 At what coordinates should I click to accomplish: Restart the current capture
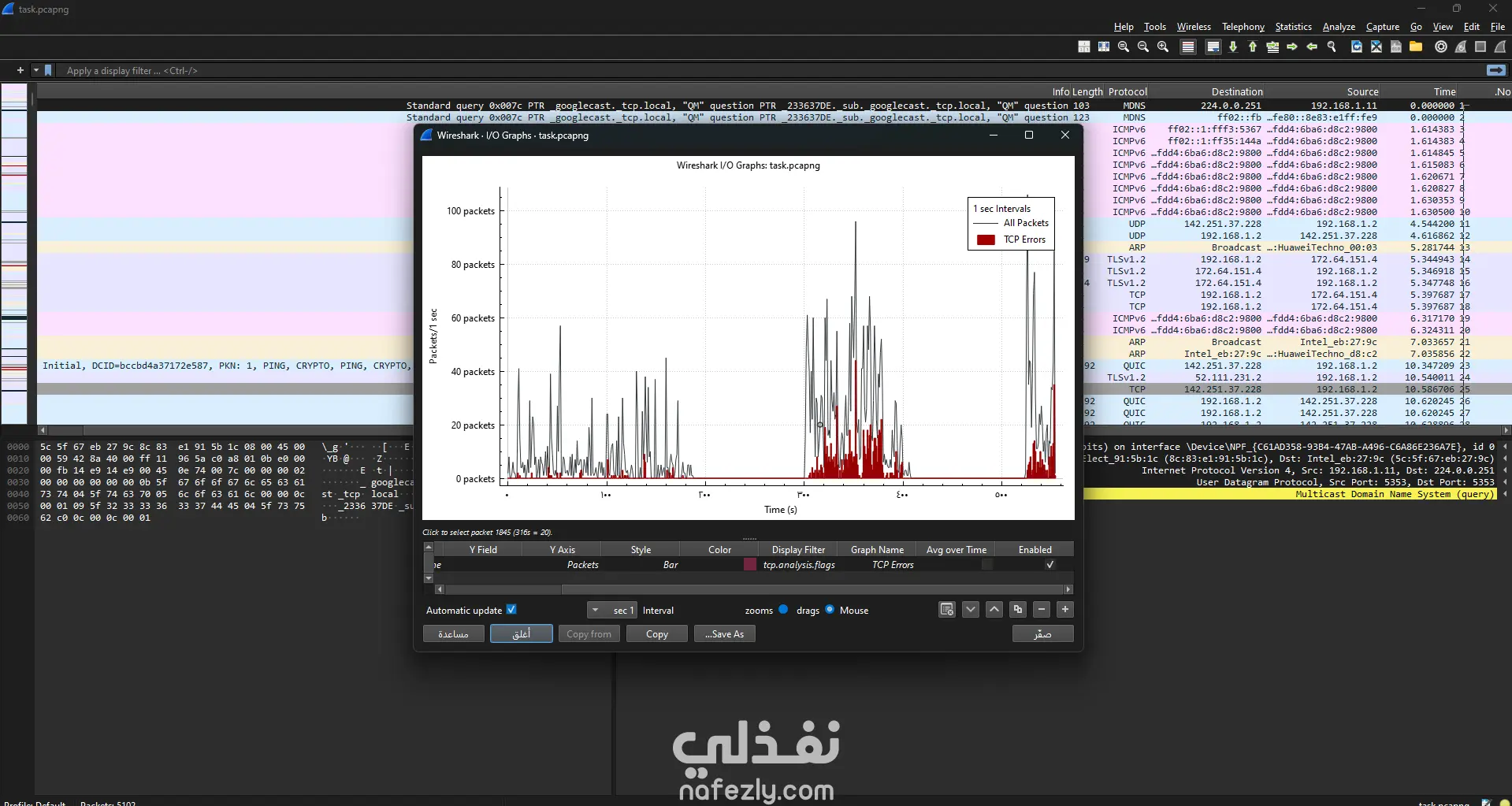pyautogui.click(x=1461, y=47)
